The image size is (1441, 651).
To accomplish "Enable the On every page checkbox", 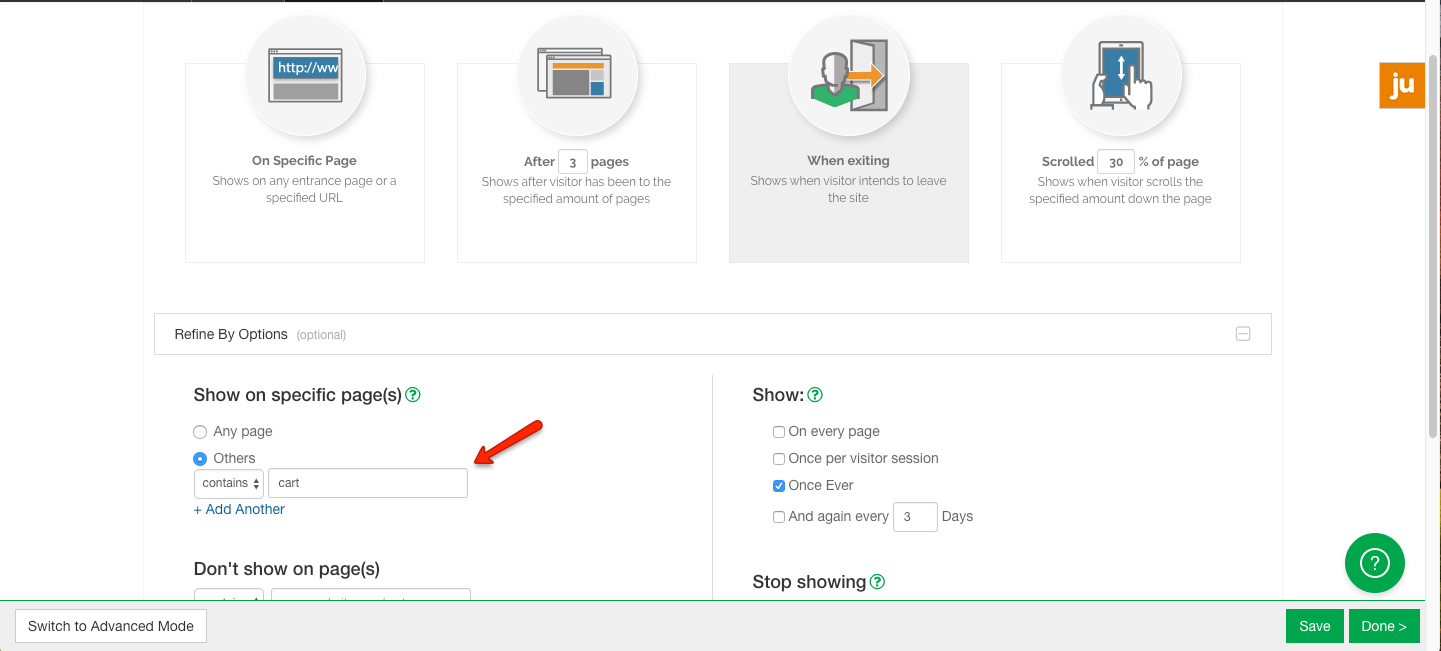I will (778, 431).
